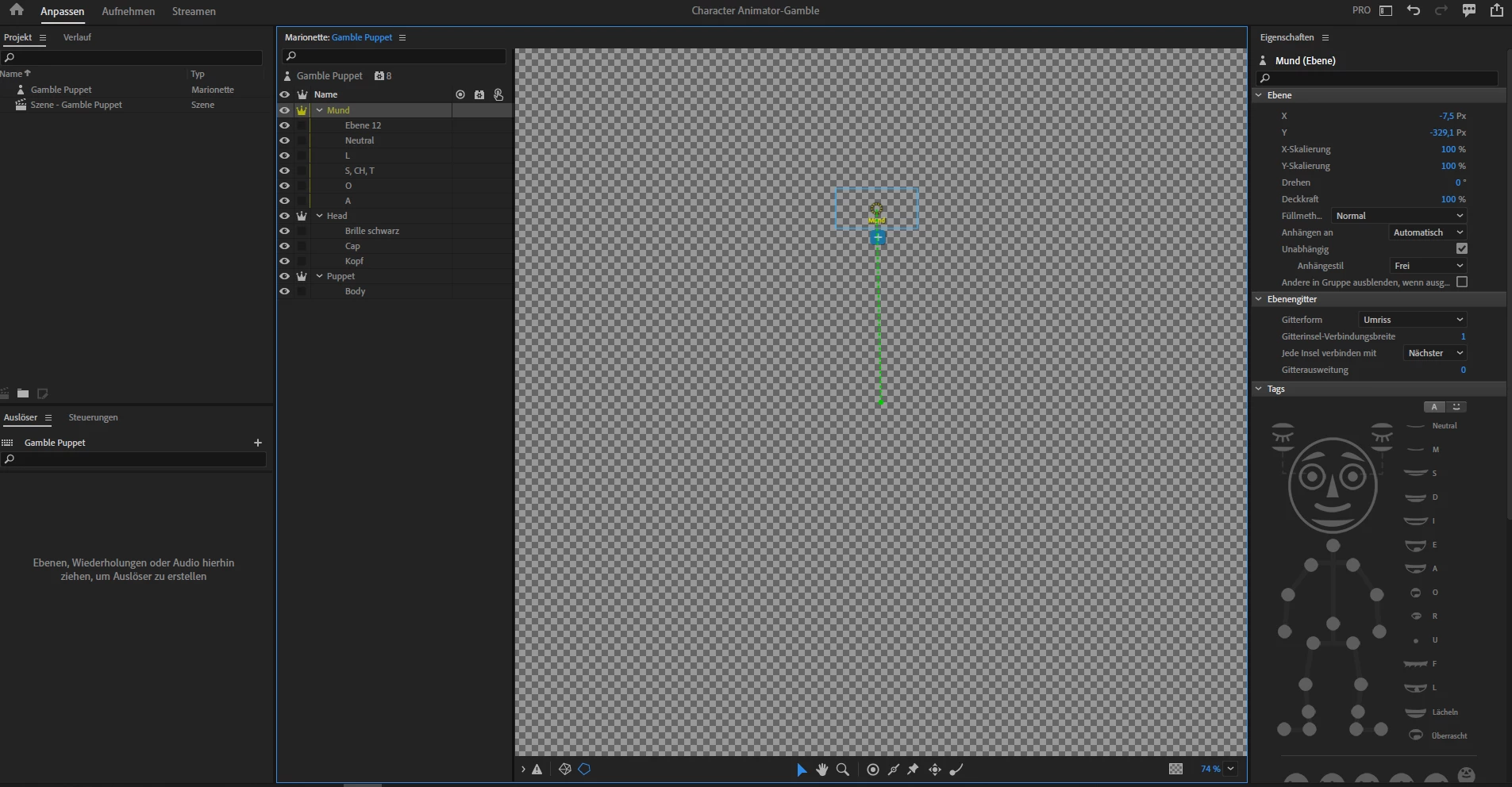Select the Pin tool

914,770
